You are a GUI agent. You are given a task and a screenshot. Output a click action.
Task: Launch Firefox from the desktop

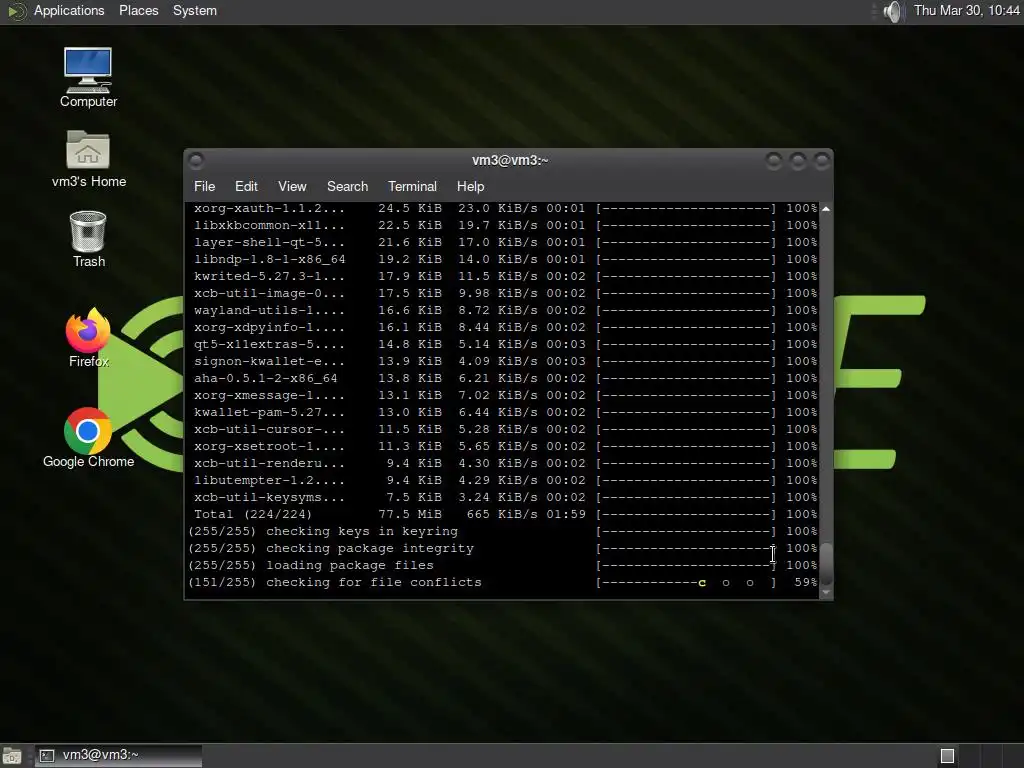point(88,338)
